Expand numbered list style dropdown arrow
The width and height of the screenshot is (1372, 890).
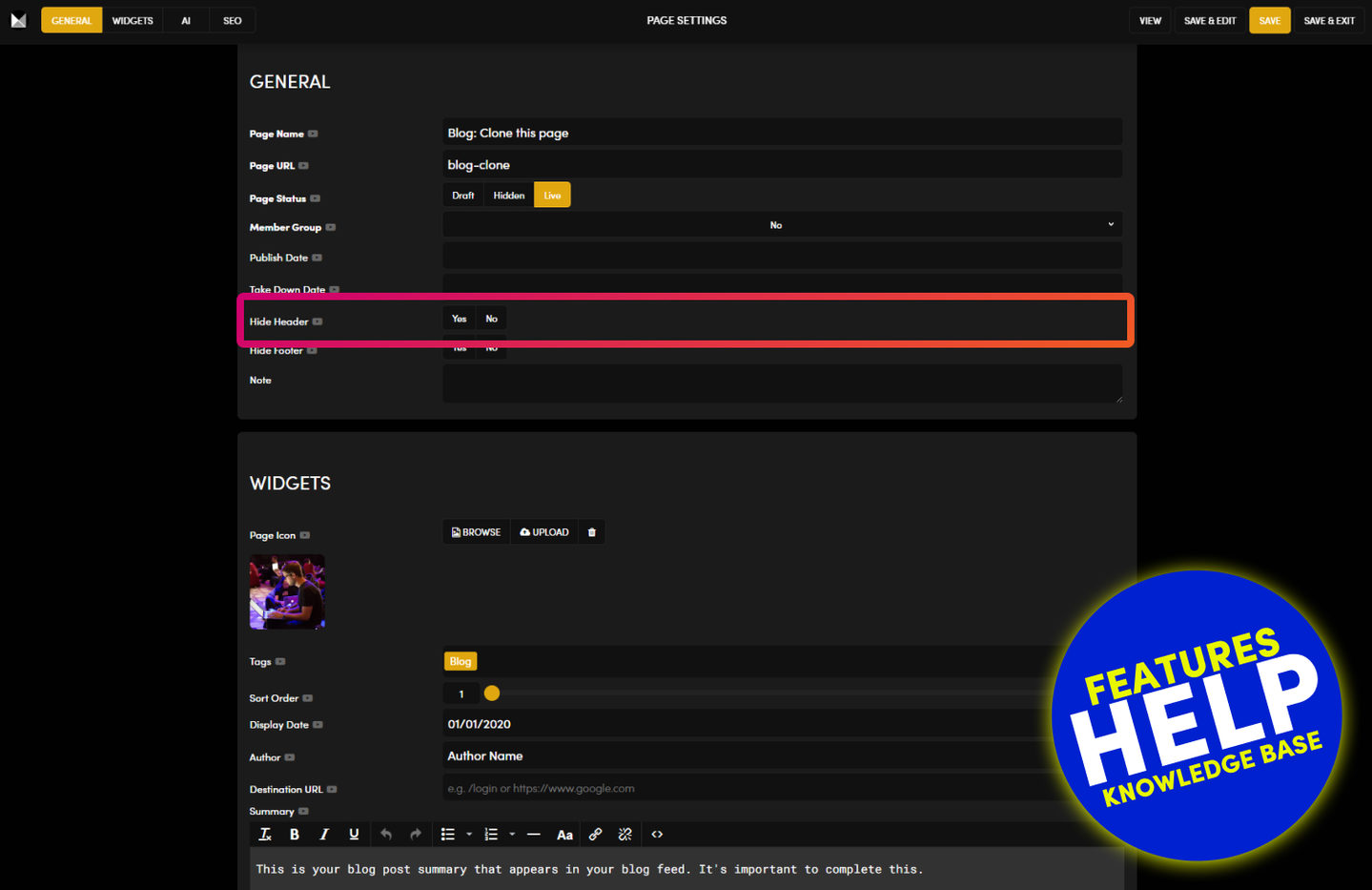[x=512, y=835]
